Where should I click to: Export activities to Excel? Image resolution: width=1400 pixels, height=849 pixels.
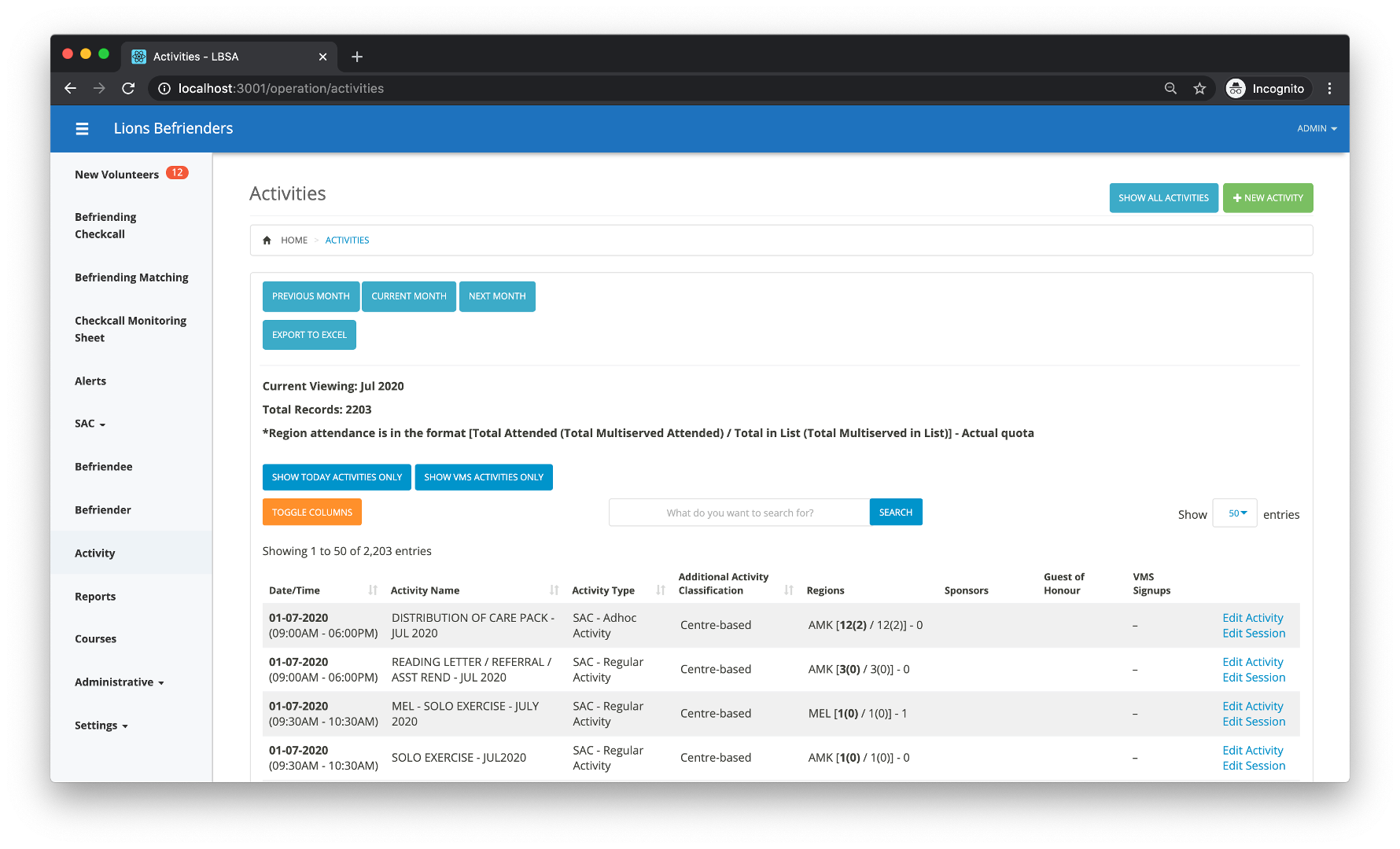point(309,335)
